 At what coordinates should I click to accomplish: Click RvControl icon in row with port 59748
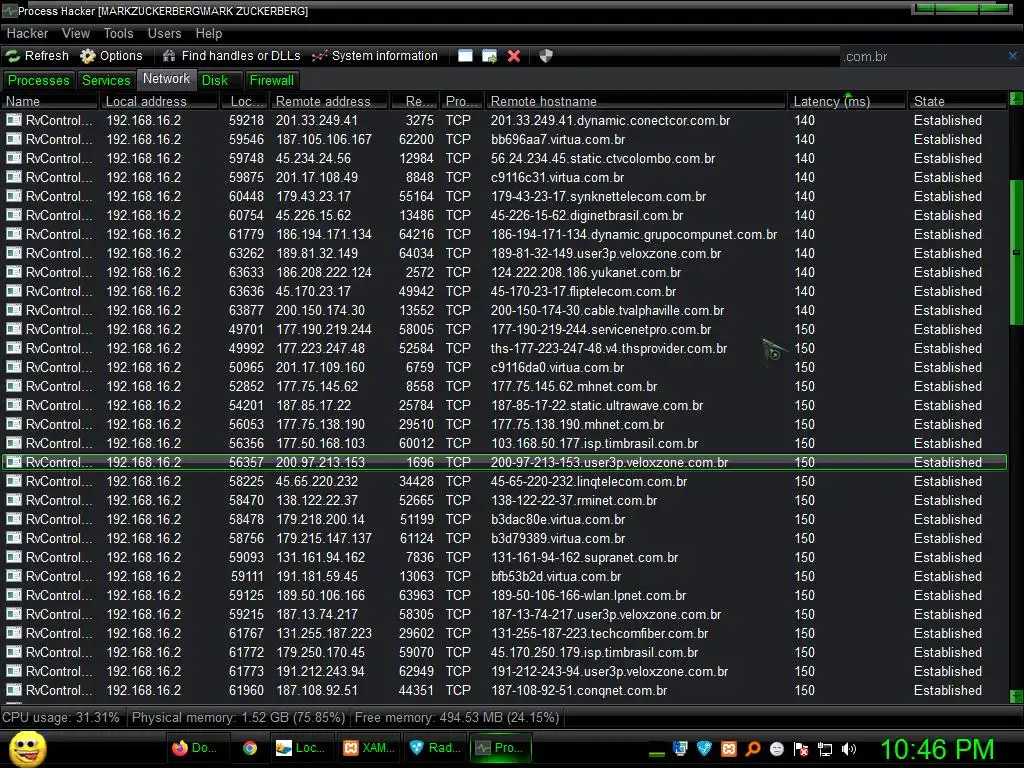pyautogui.click(x=14, y=158)
